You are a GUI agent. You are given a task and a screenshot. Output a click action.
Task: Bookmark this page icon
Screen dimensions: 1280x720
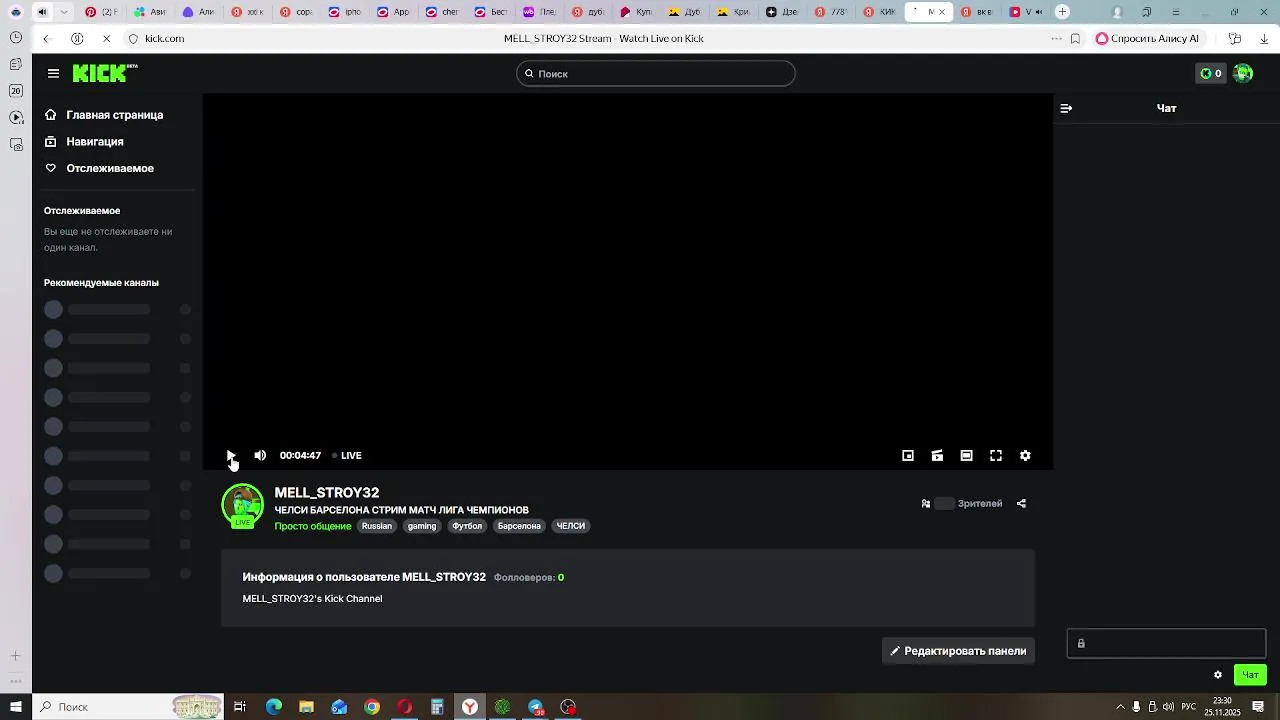tap(1075, 38)
